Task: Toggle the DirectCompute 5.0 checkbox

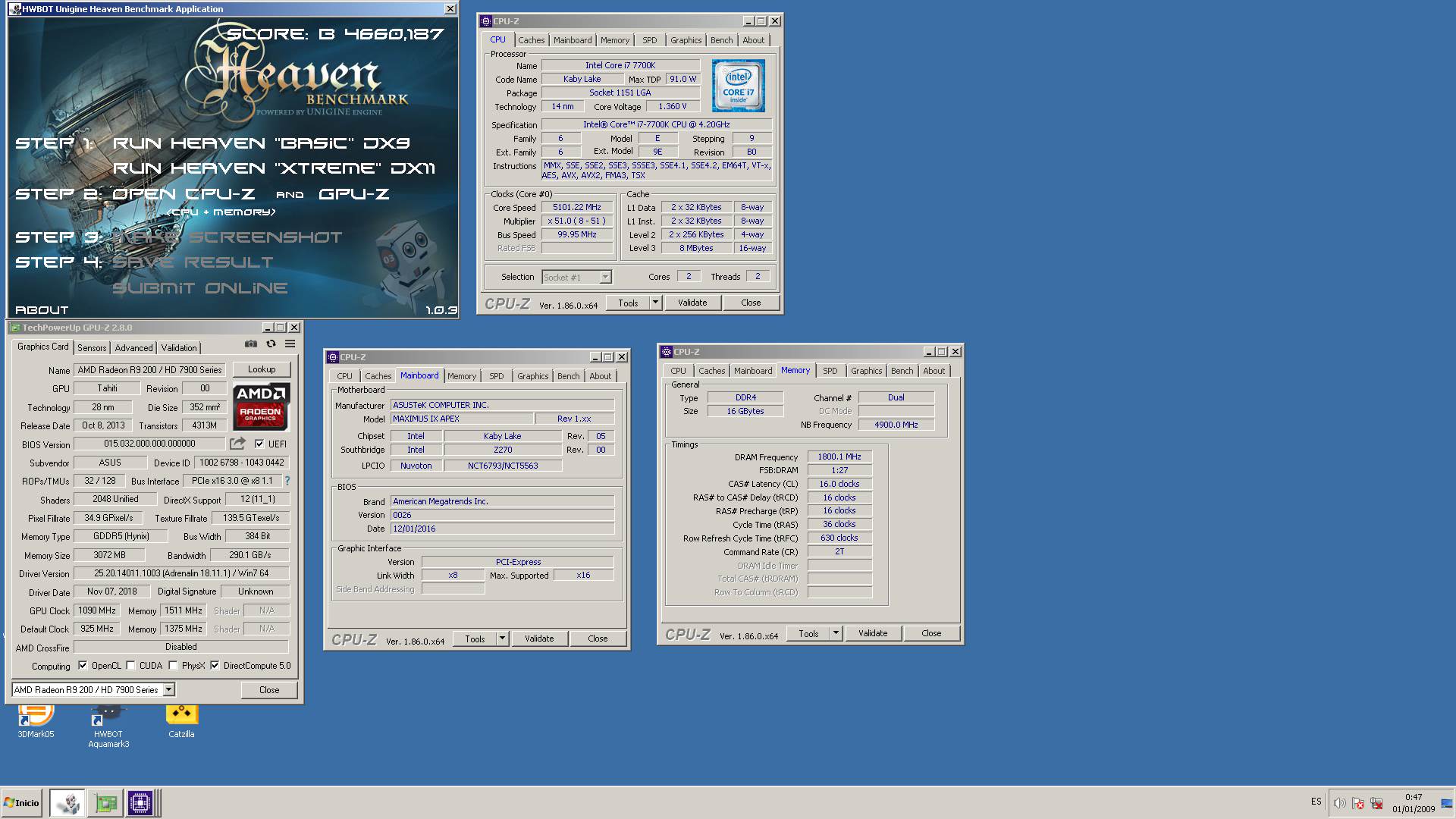Action: (215, 666)
